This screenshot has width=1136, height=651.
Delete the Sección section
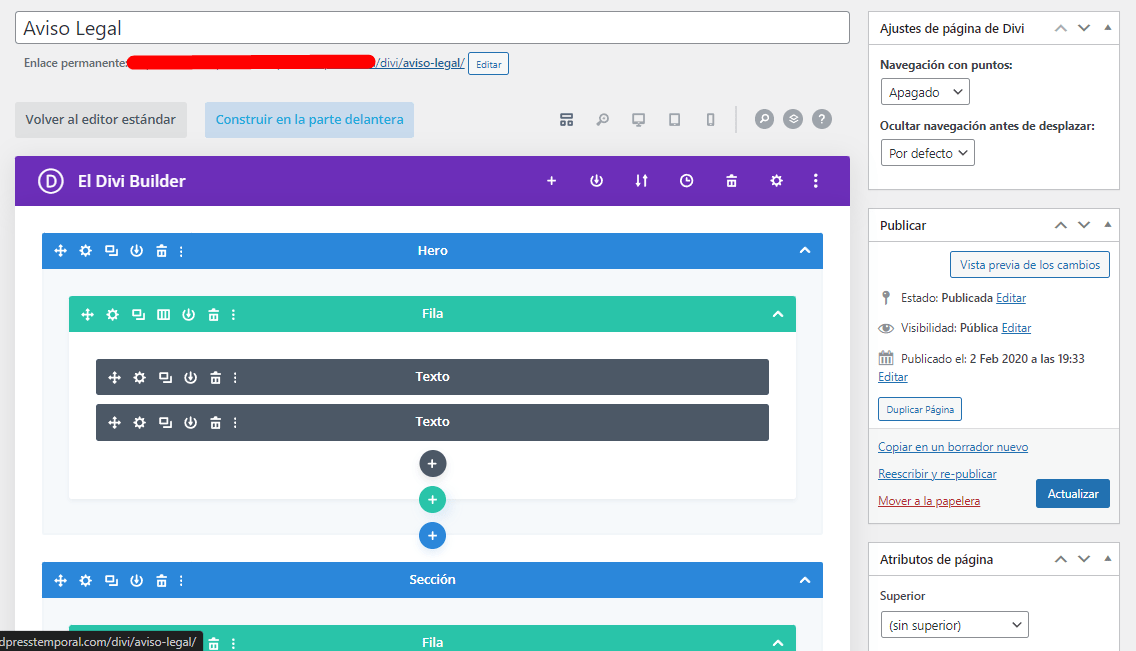162,580
